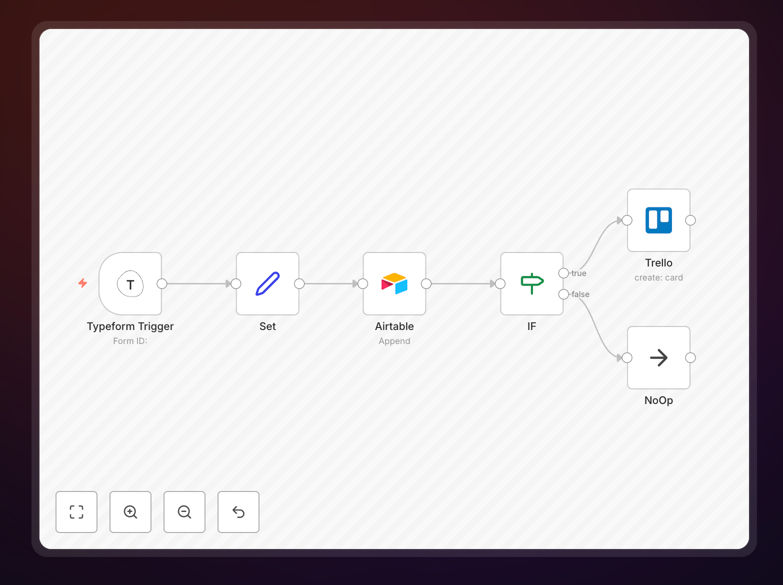
Task: Zoom in on the canvas
Action: pos(130,512)
